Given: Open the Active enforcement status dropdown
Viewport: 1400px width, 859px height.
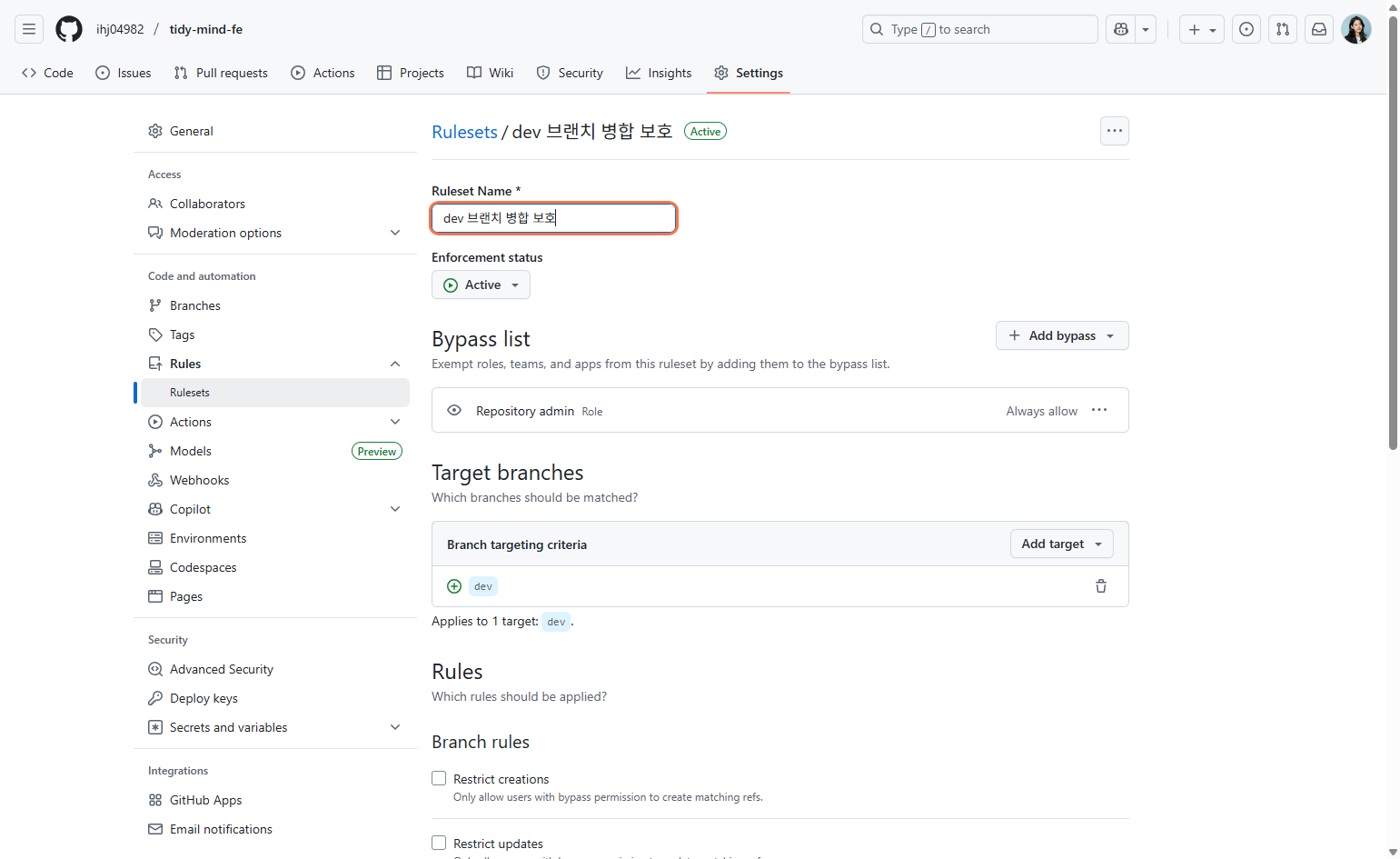Looking at the screenshot, I should click(x=481, y=285).
